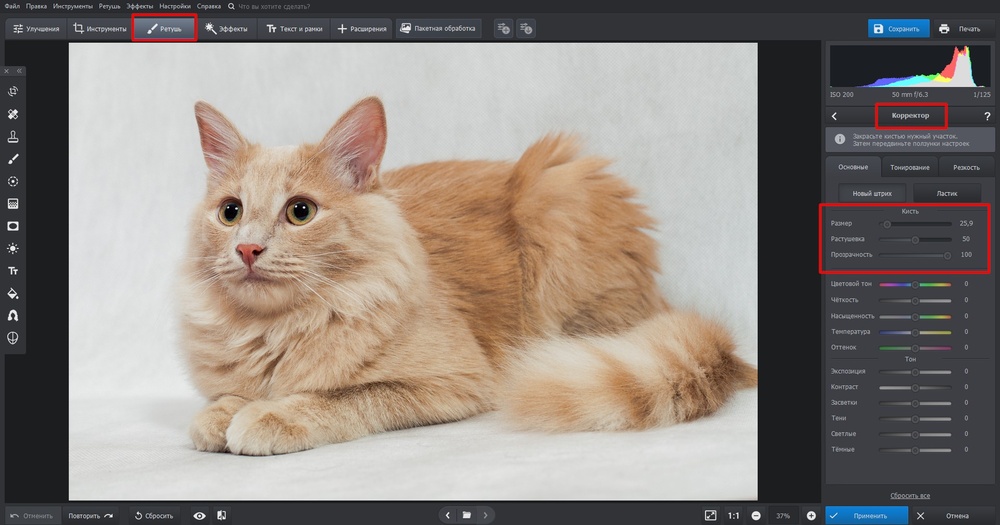
Task: Switch to the Тонирование tab
Action: [x=910, y=167]
